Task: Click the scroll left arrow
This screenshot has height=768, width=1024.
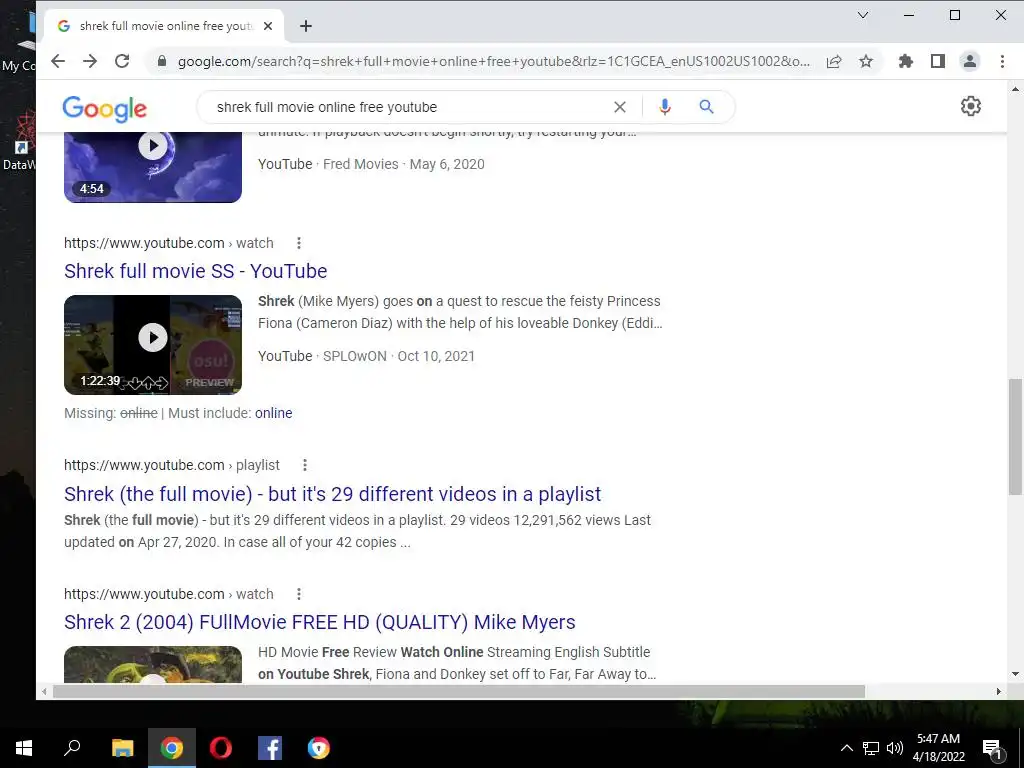Action: click(x=44, y=691)
